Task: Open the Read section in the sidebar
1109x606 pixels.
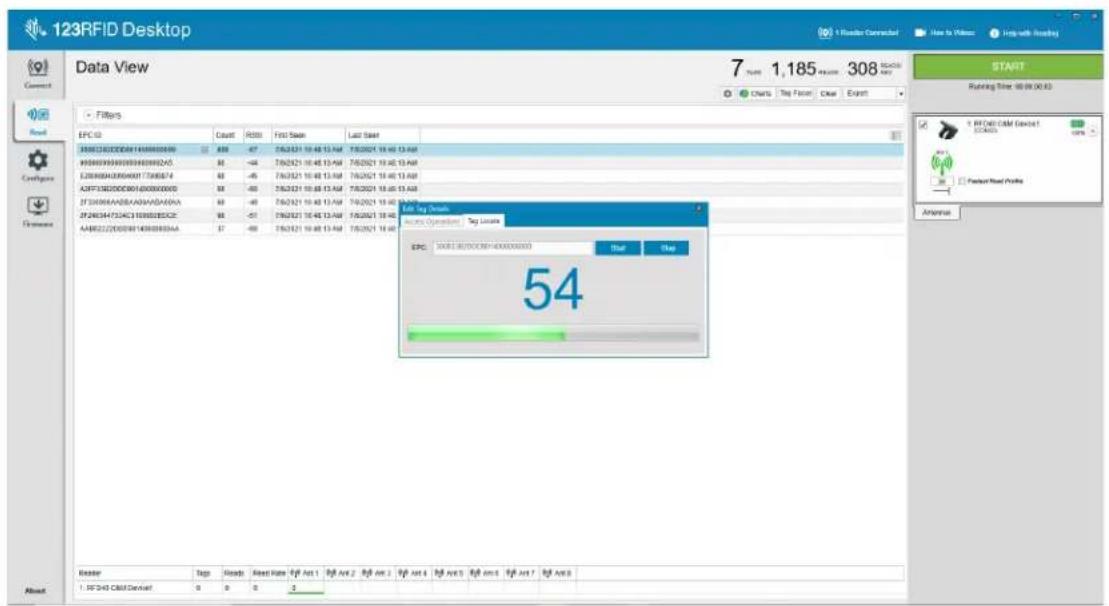Action: (37, 121)
